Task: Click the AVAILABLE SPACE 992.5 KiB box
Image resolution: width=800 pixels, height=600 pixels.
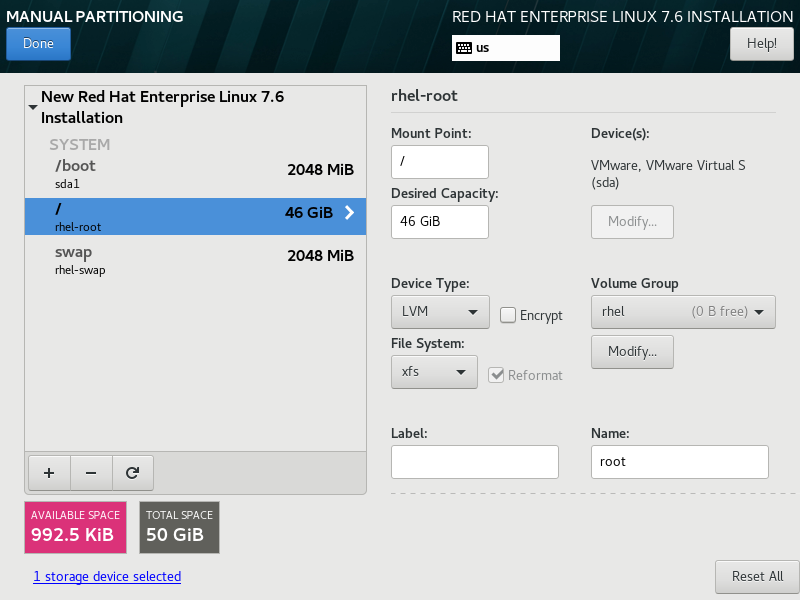Action: tap(76, 527)
